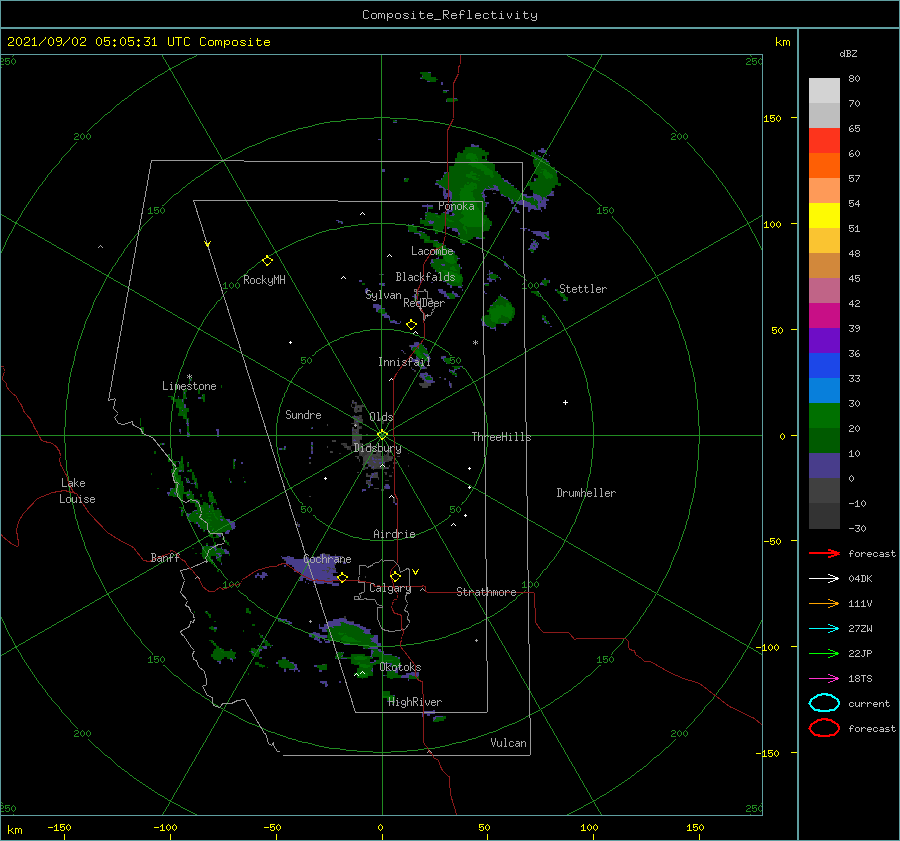Image resolution: width=900 pixels, height=841 pixels.
Task: Click the Airdrie city label
Action: 394,534
